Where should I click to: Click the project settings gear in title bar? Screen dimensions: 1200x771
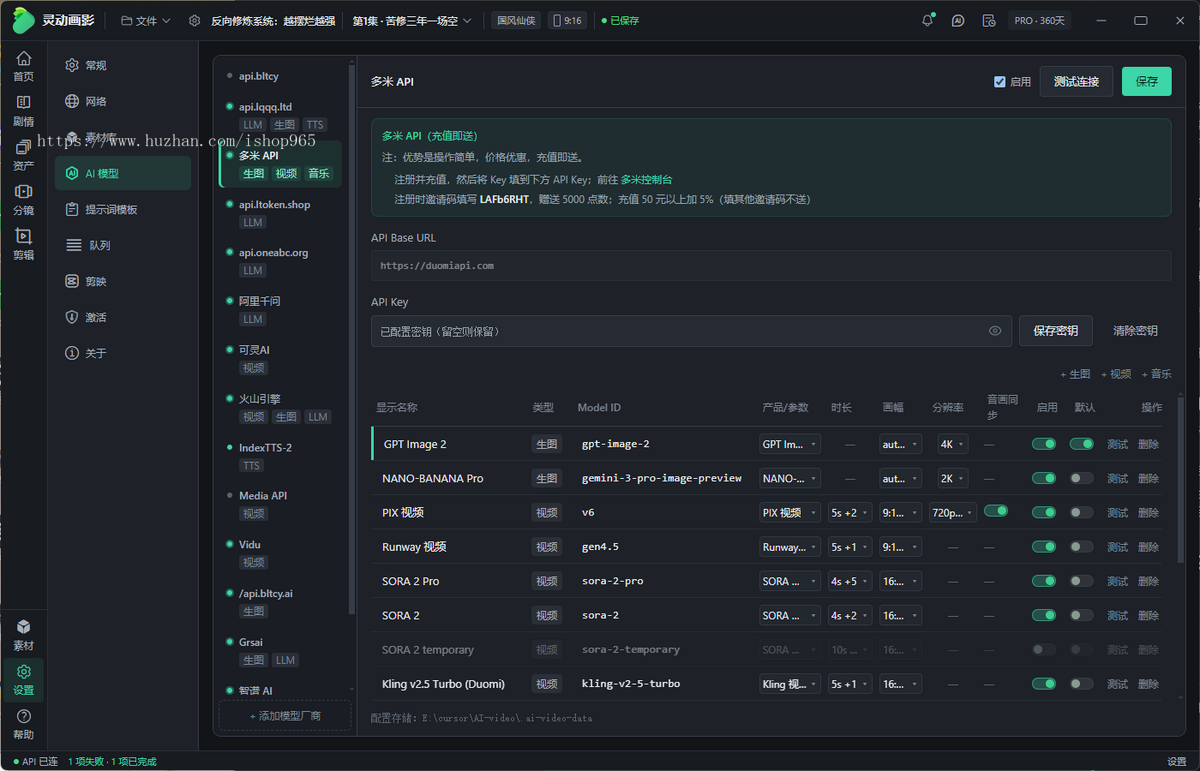click(x=194, y=20)
